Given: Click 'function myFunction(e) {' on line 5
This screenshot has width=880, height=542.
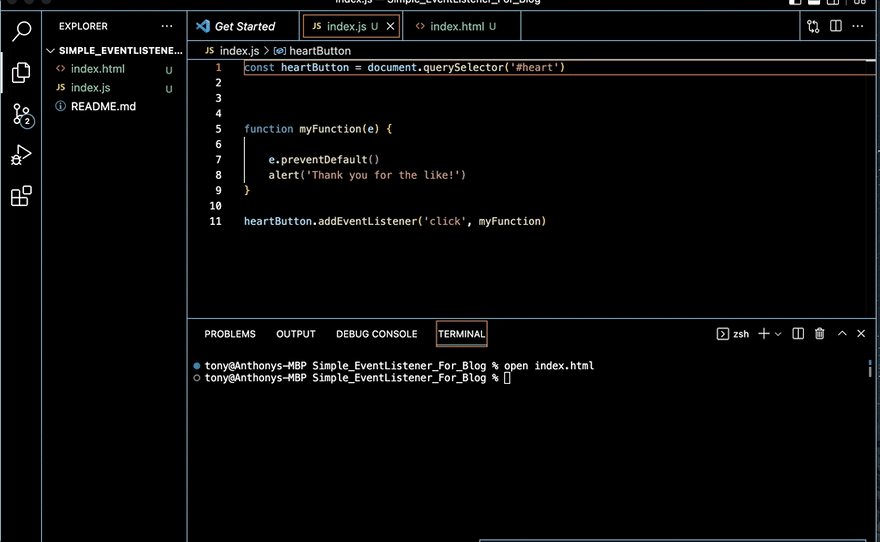Looking at the screenshot, I should pos(318,129).
